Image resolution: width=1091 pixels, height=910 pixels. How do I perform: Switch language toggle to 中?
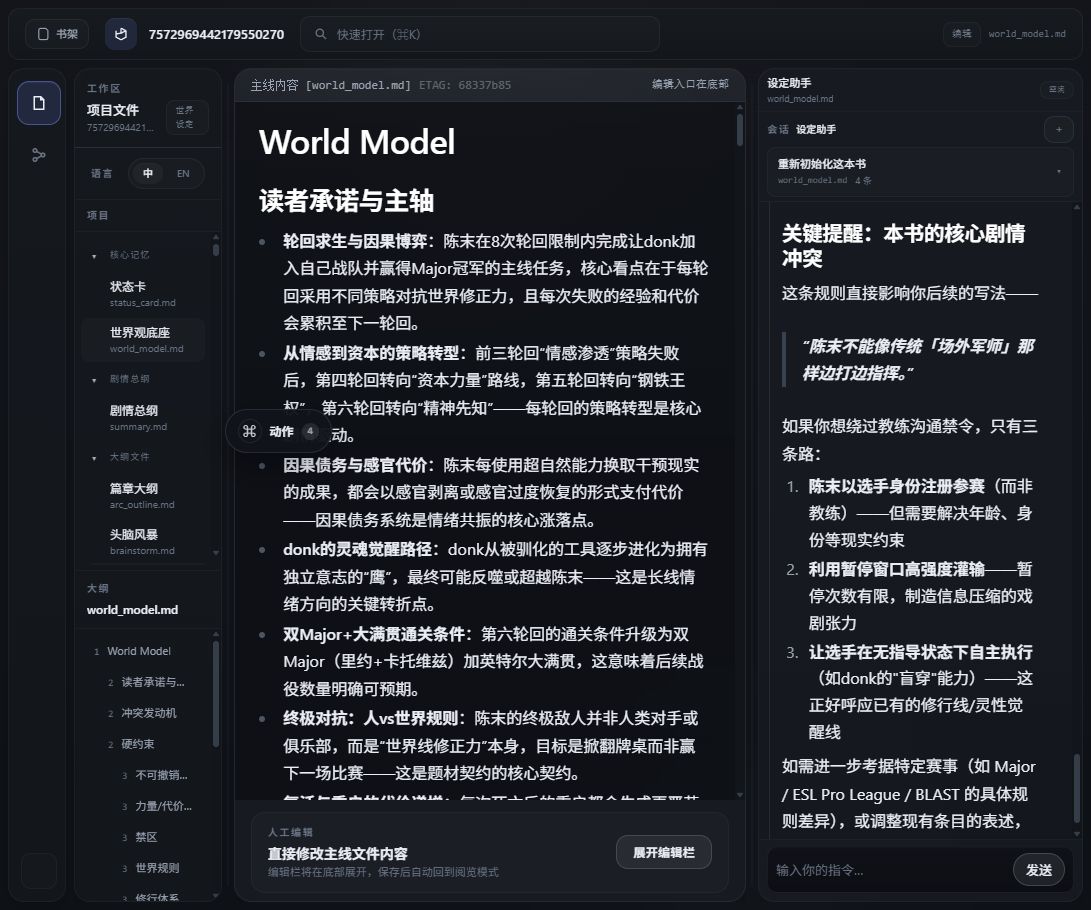[x=148, y=173]
